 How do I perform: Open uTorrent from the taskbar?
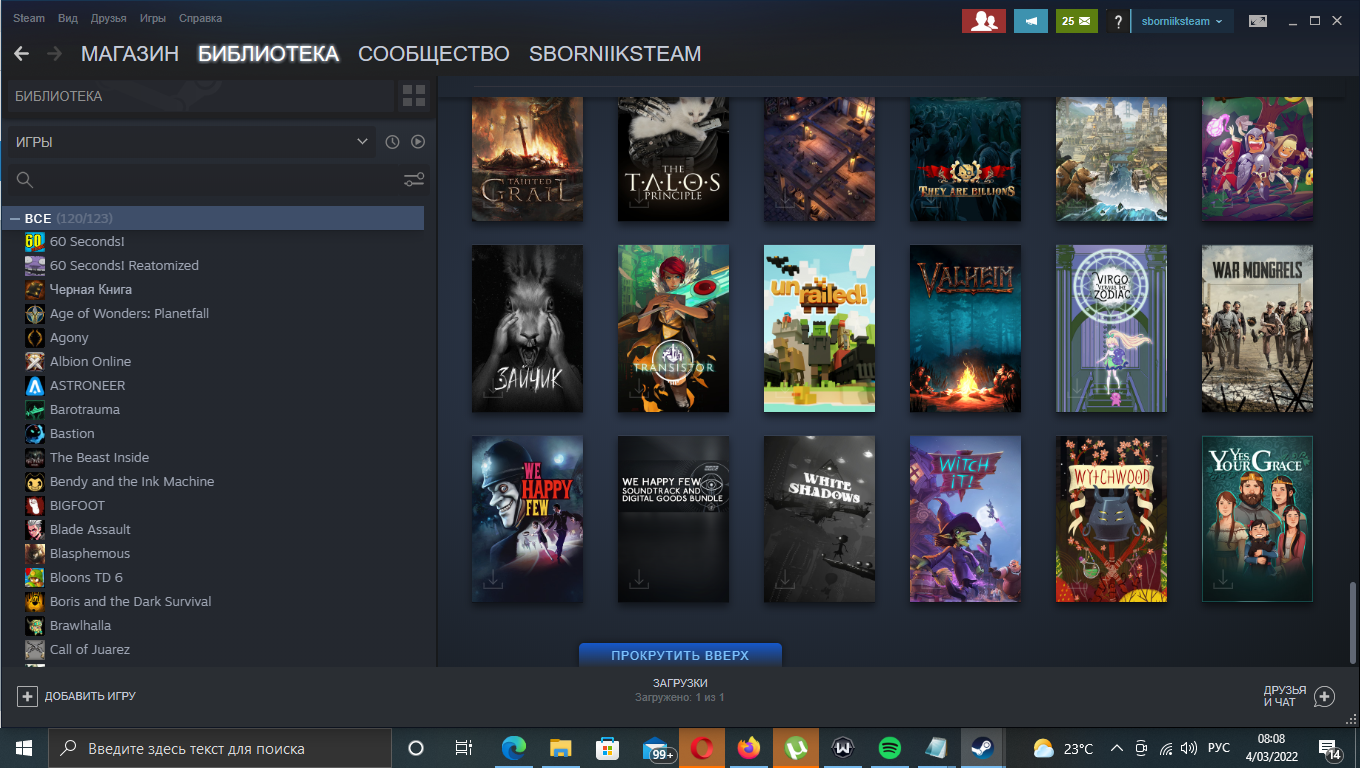(796, 748)
